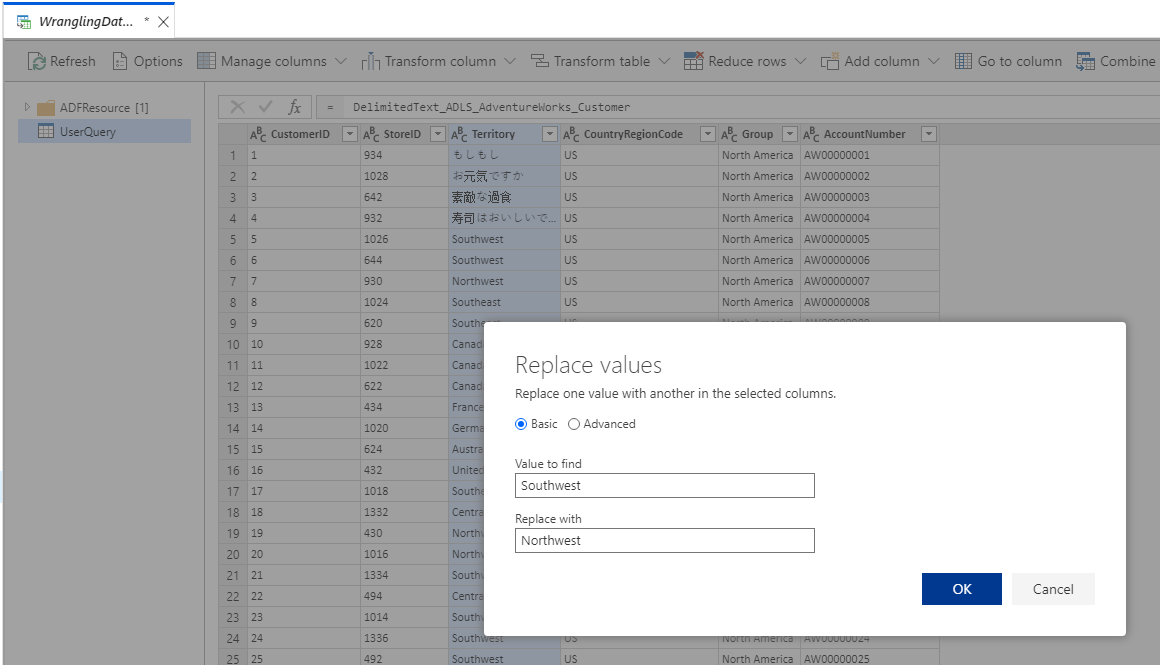Screen dimensions: 1160x665
Task: Click the StoreID column type icon
Action: point(371,134)
